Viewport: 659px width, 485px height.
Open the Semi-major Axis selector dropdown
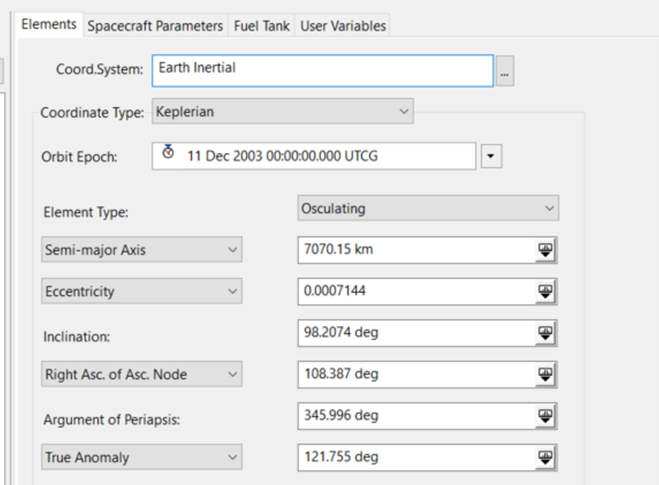click(140, 250)
